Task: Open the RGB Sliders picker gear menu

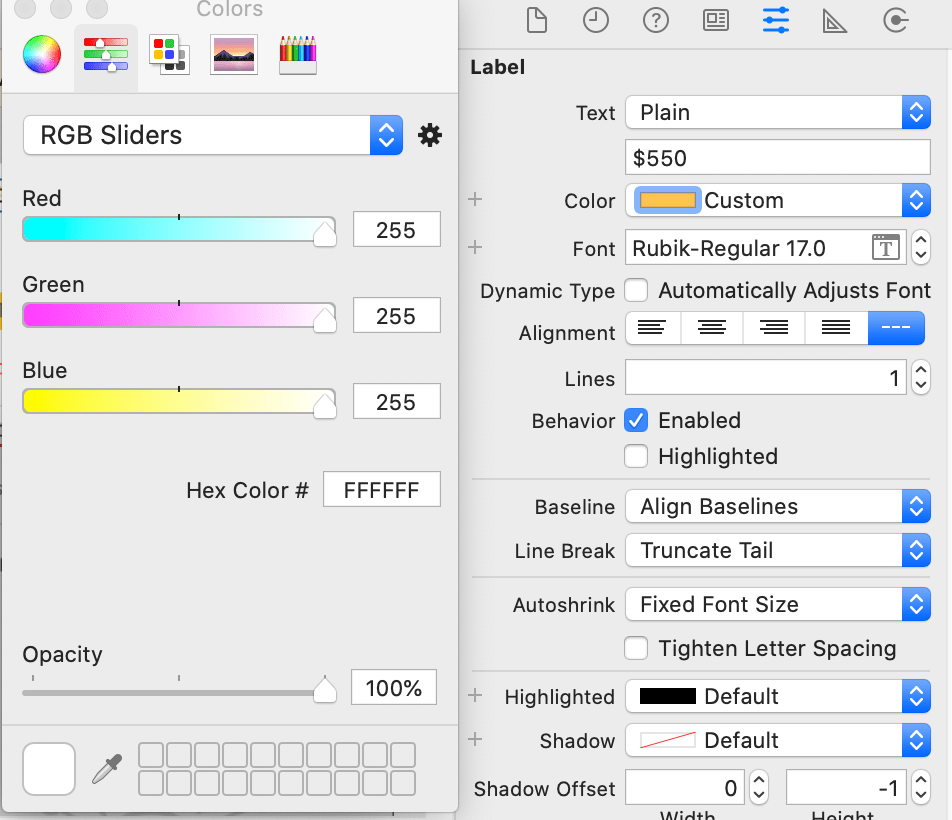Action: click(x=430, y=134)
